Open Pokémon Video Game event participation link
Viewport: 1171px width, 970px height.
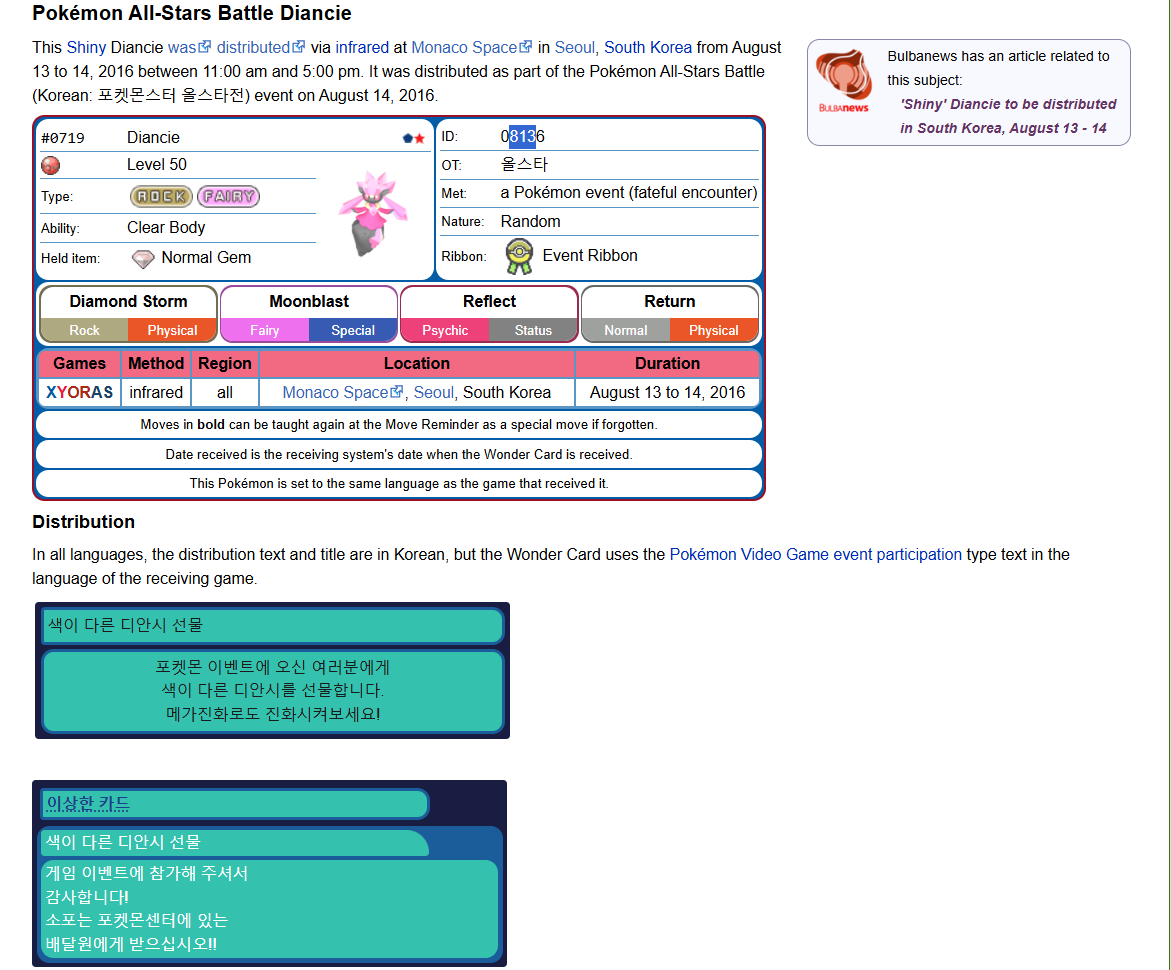(815, 554)
